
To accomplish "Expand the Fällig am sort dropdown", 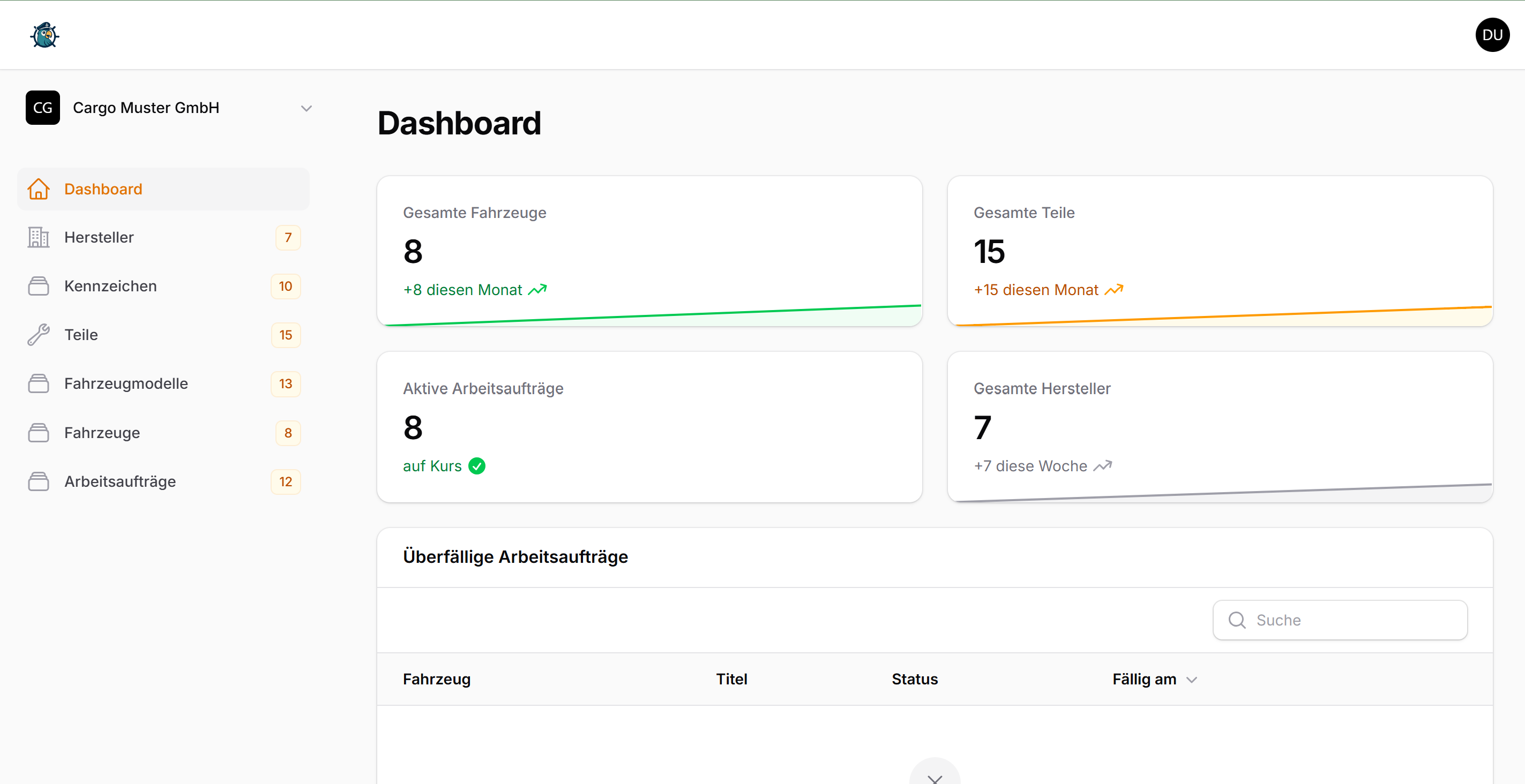I will 1192,679.
